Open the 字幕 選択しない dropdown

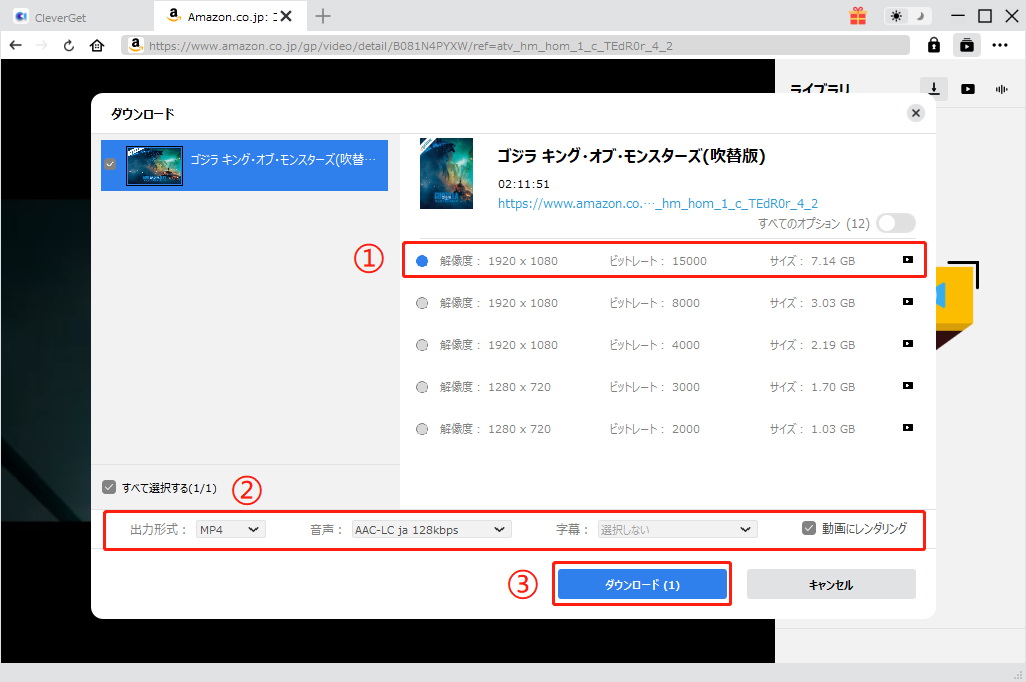tap(677, 529)
